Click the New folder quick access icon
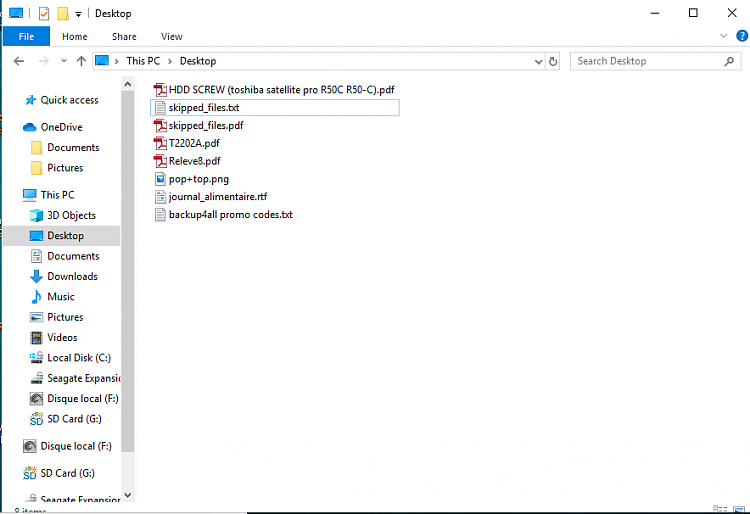 coord(63,13)
